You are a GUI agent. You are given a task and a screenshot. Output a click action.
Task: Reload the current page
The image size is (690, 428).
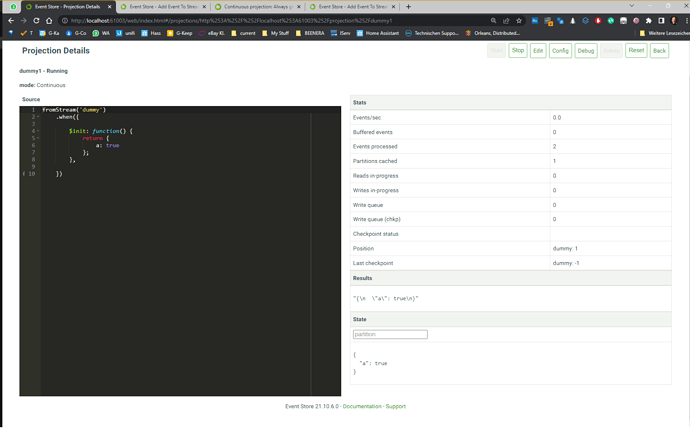pos(36,21)
